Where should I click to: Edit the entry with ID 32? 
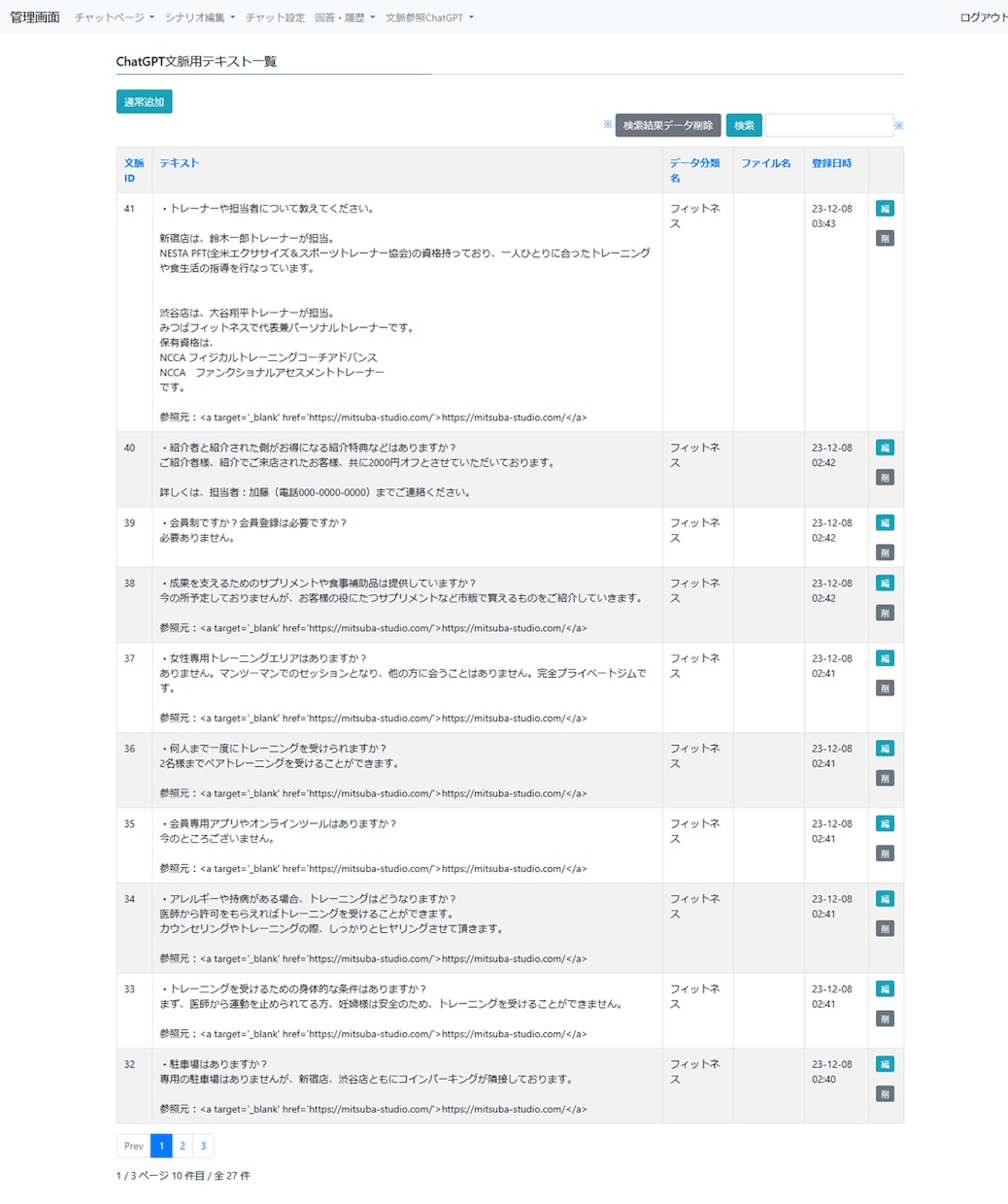pyautogui.click(x=885, y=1064)
